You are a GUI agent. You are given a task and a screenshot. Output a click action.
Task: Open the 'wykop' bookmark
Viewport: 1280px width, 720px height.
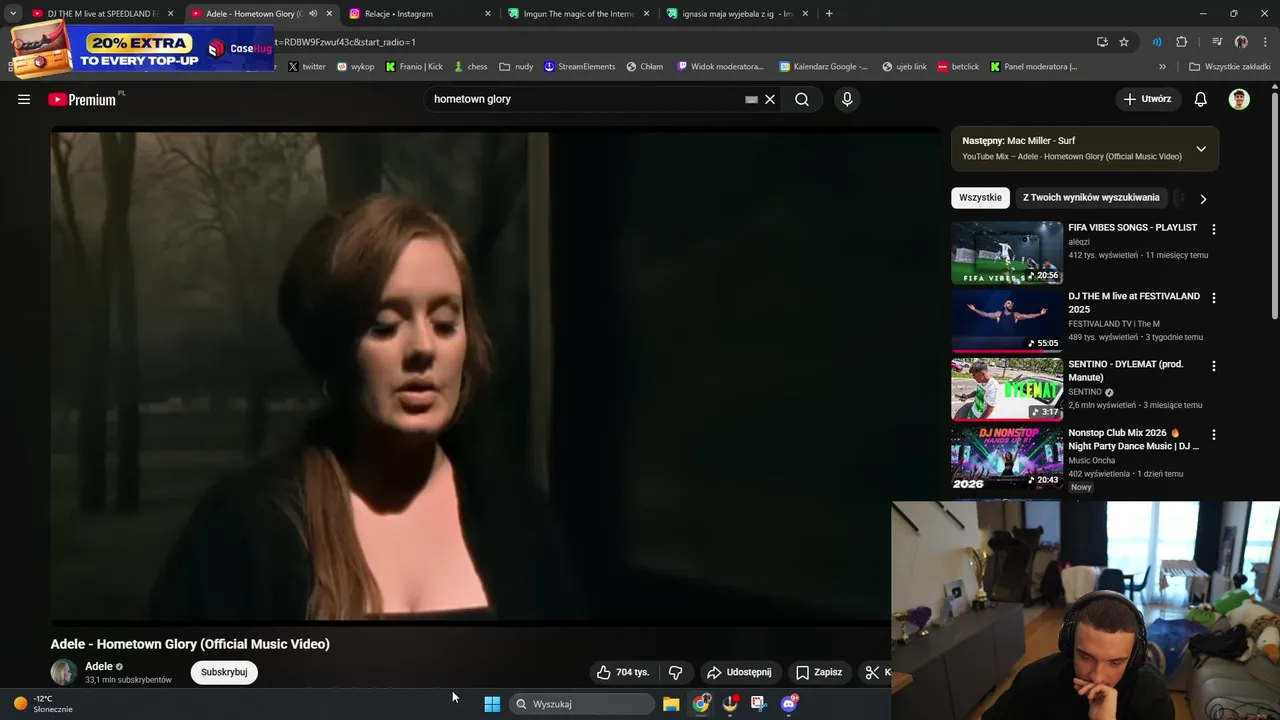(356, 67)
